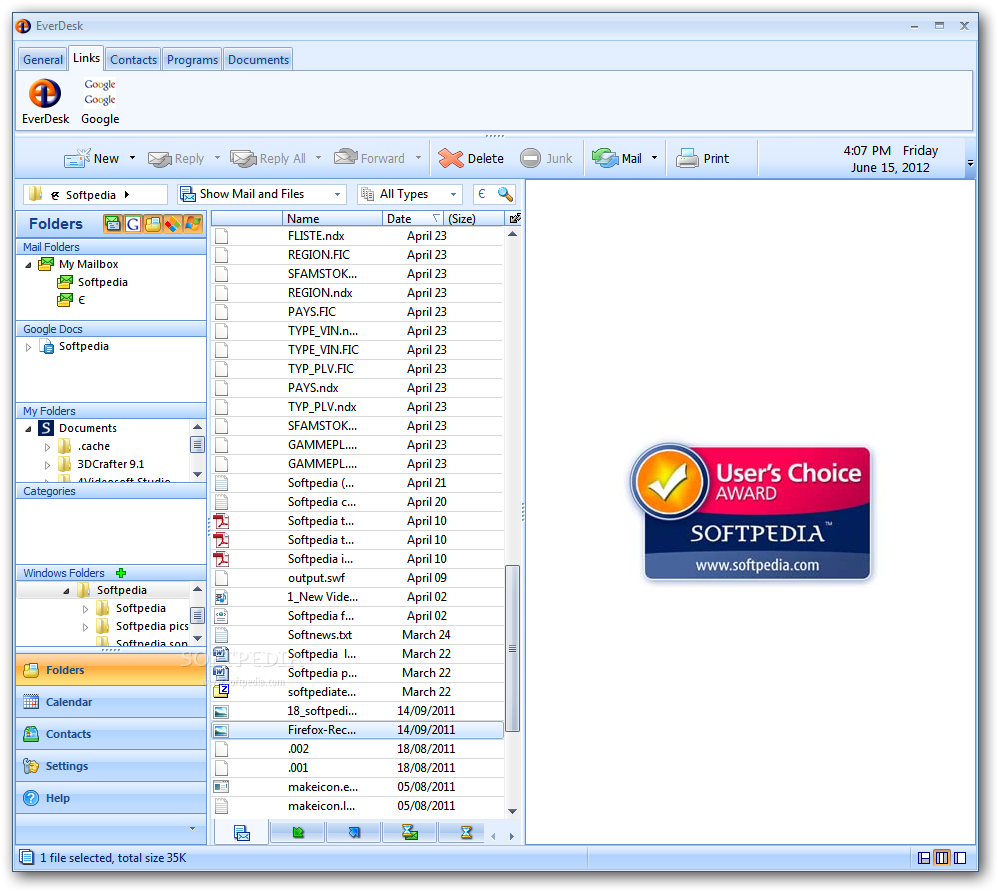
Task: Click the Delete button with red X
Action: (x=471, y=158)
